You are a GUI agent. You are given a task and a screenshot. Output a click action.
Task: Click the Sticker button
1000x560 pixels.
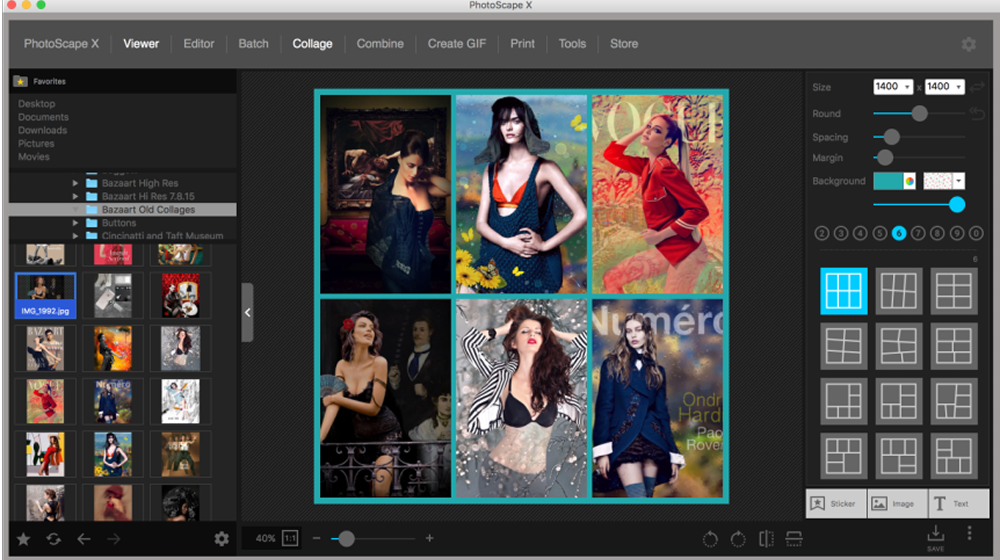(x=836, y=503)
